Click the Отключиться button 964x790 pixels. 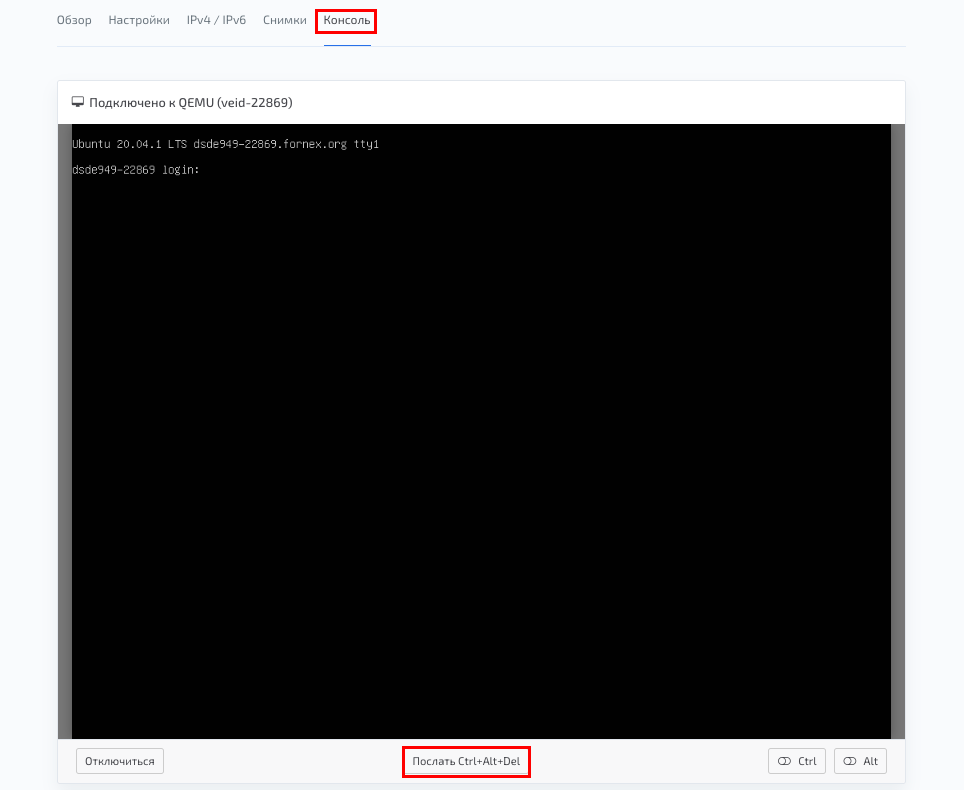coord(120,761)
